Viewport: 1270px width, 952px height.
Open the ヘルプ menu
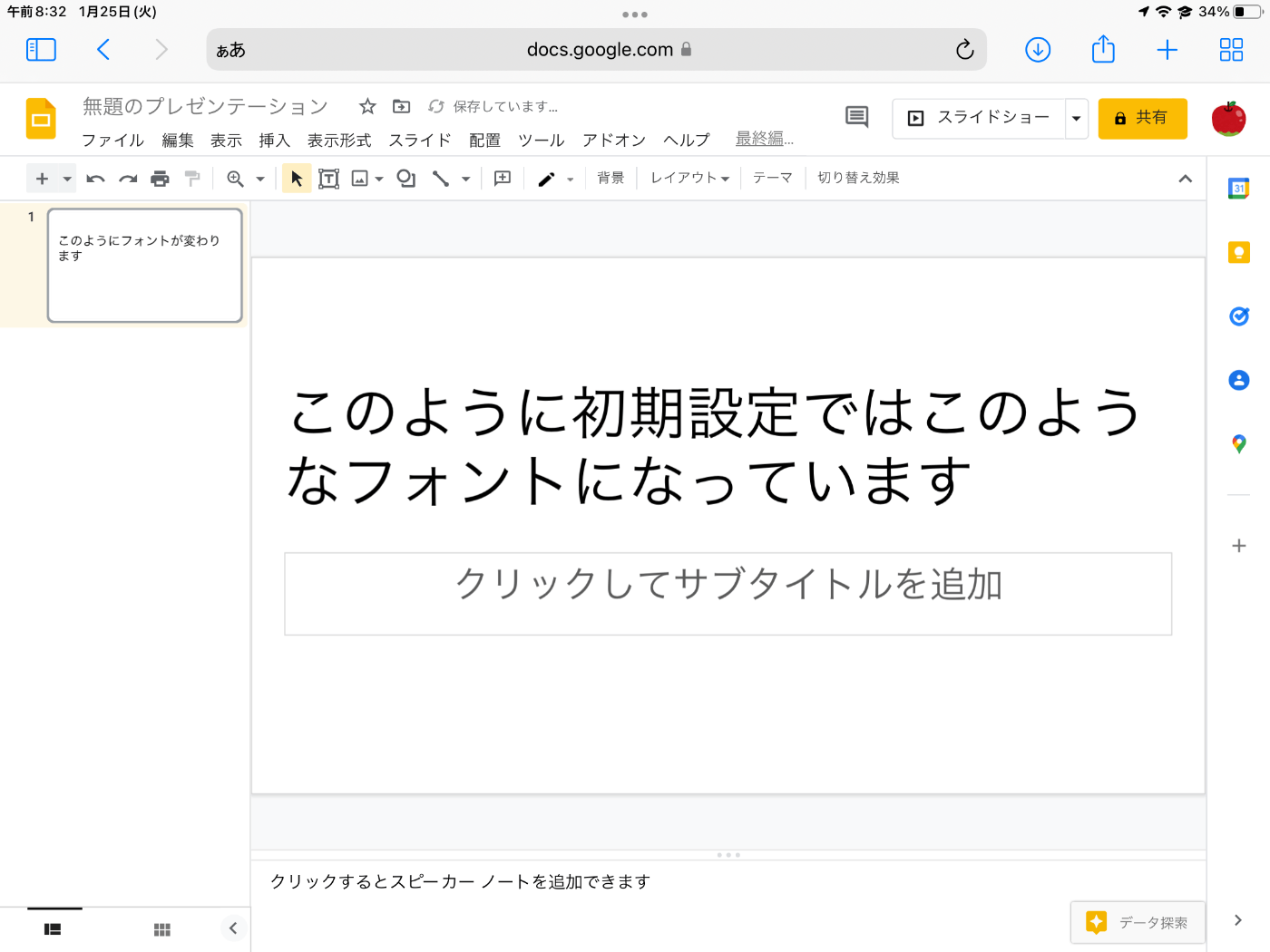pos(687,141)
